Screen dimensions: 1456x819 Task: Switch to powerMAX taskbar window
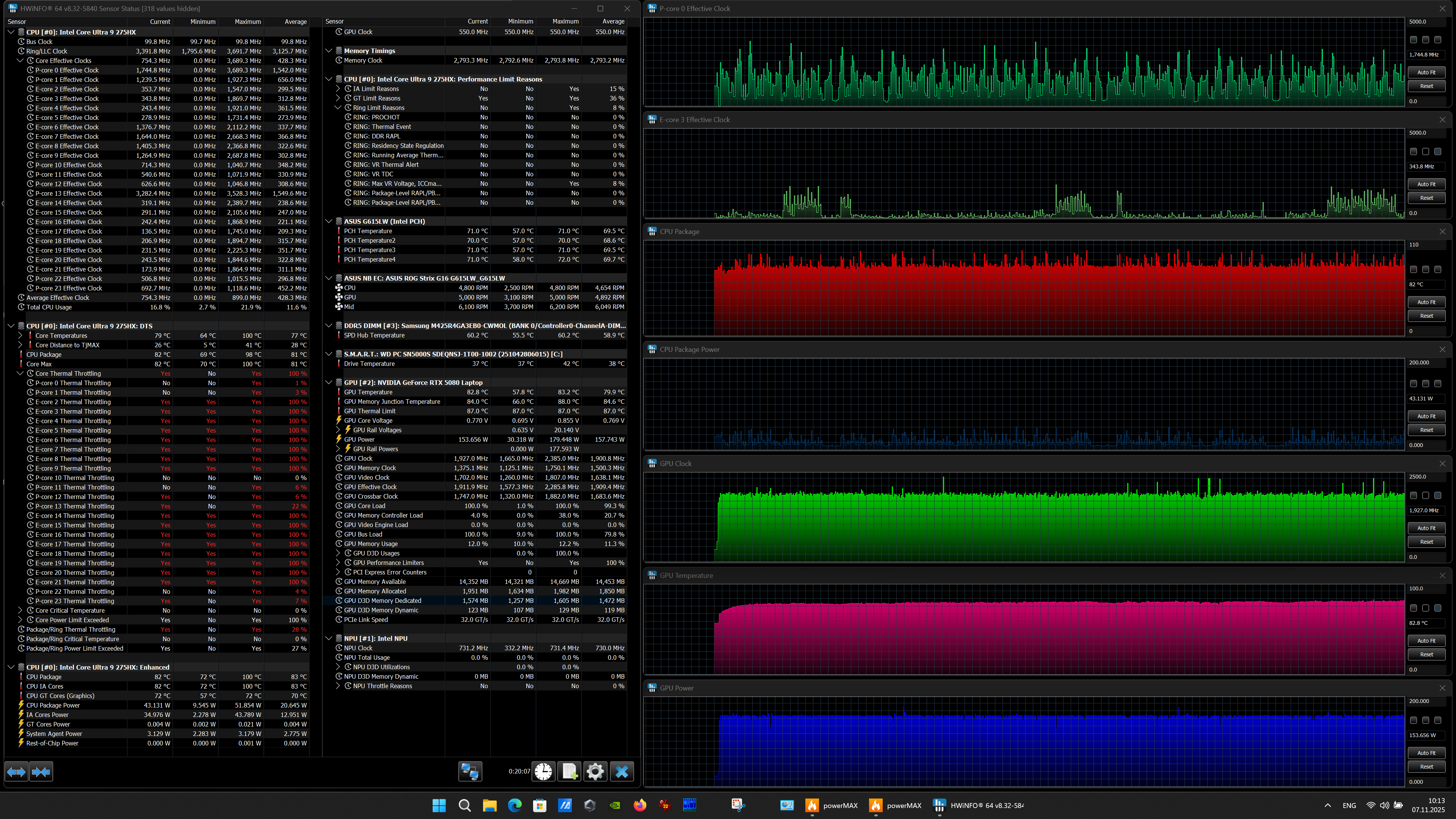[832, 805]
